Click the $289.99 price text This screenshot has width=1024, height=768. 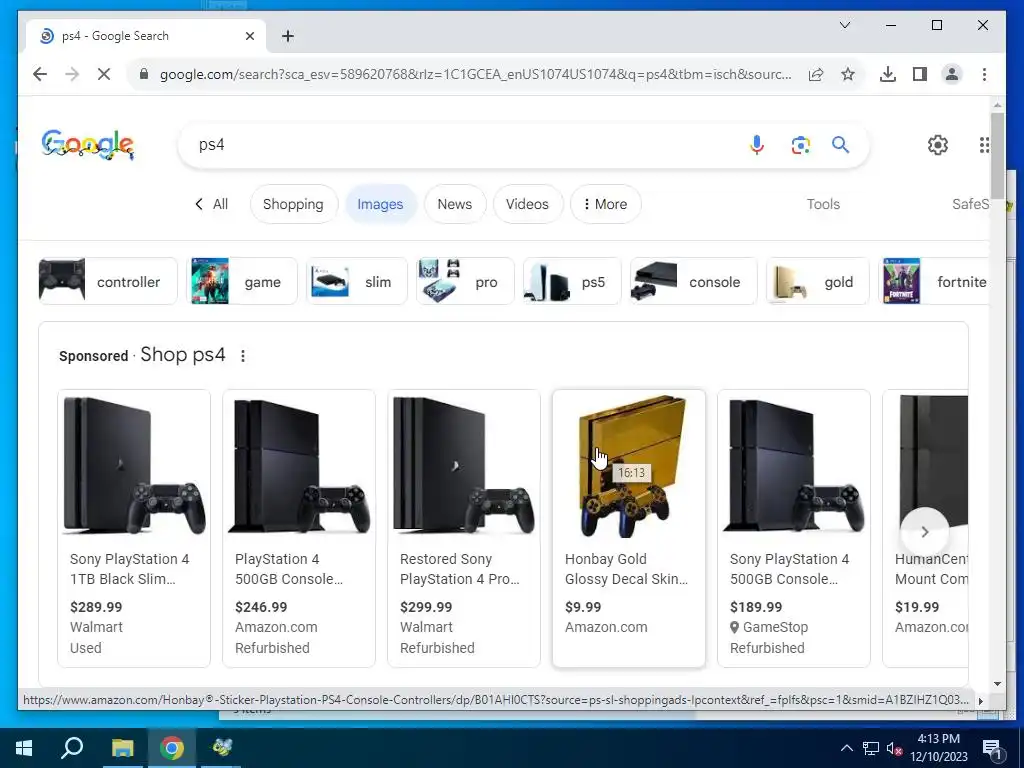pos(96,607)
